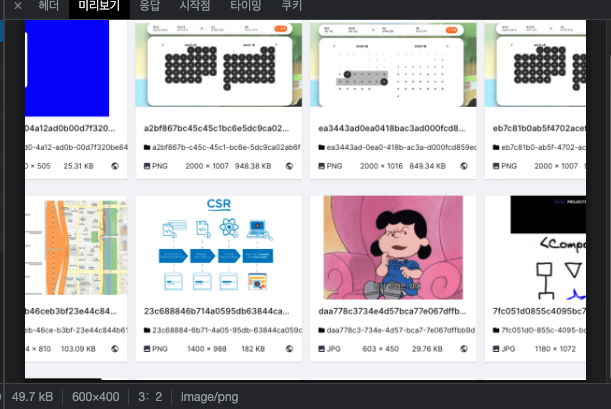Select file name 23c688846b714a0595db63844ca...
Image resolution: width=611 pixels, height=409 pixels.
(x=216, y=311)
